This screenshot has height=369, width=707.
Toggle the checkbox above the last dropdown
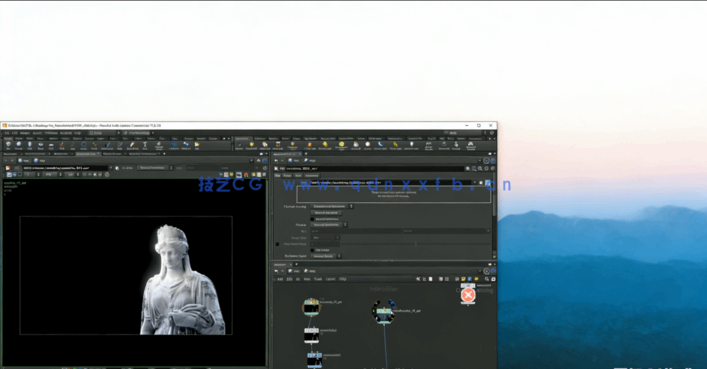click(x=312, y=250)
